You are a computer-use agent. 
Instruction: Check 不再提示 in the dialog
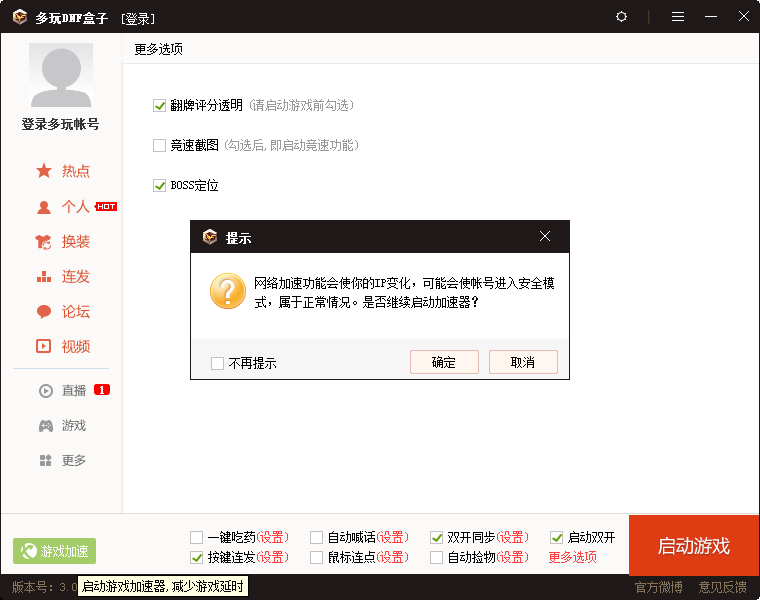pos(217,363)
